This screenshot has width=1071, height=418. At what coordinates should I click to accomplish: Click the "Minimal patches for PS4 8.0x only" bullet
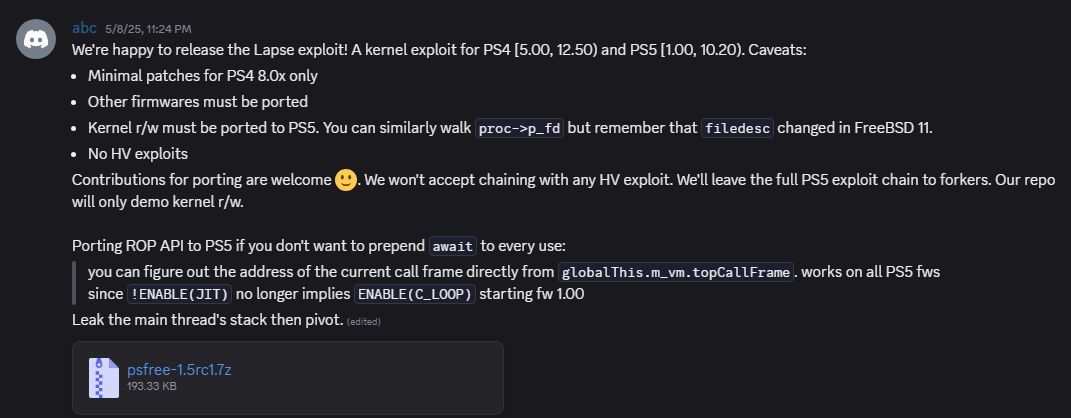(203, 75)
